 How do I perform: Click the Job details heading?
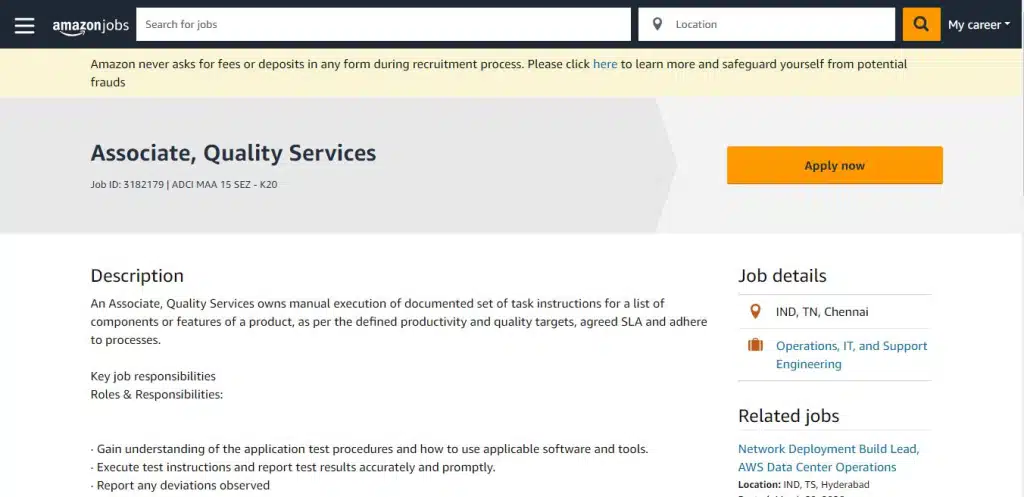tap(782, 276)
